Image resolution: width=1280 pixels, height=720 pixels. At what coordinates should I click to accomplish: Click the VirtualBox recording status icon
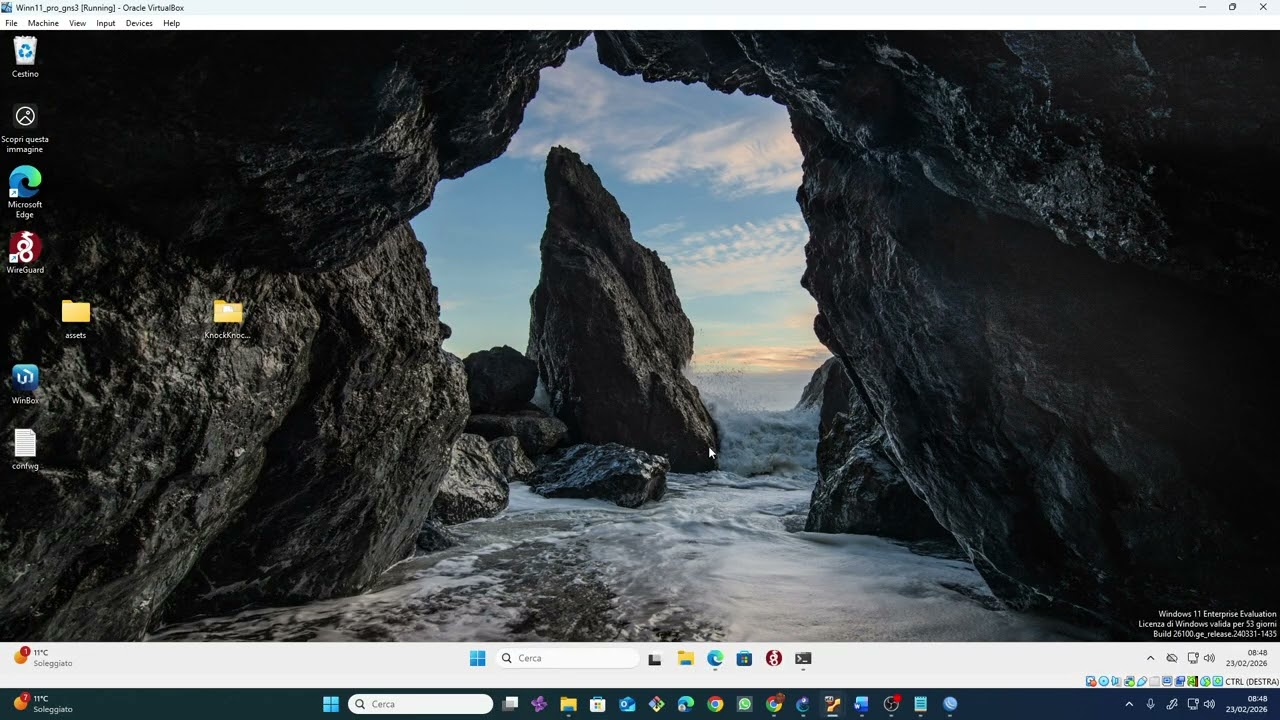(x=1180, y=681)
